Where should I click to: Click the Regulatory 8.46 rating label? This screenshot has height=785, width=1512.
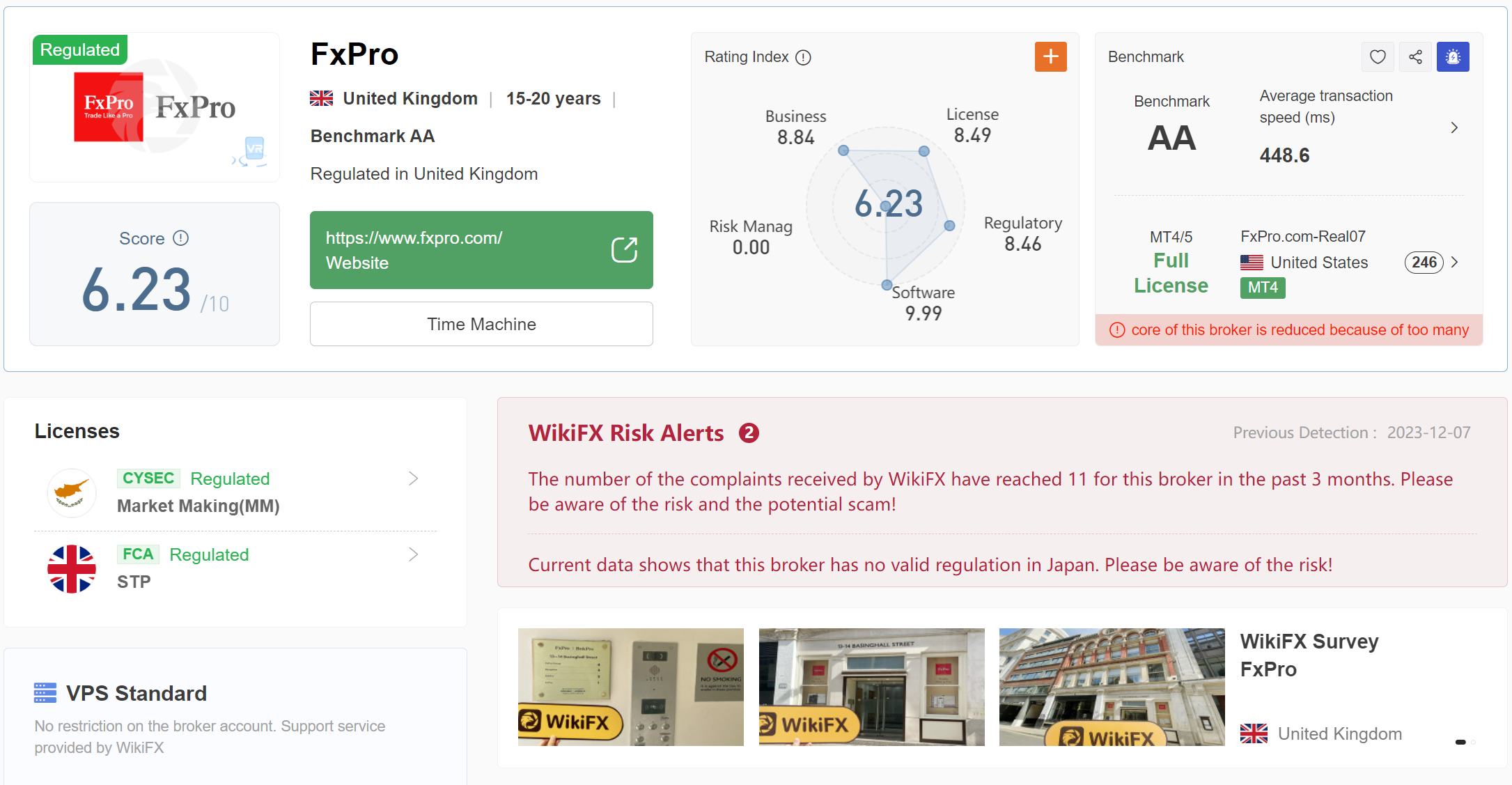click(1022, 233)
